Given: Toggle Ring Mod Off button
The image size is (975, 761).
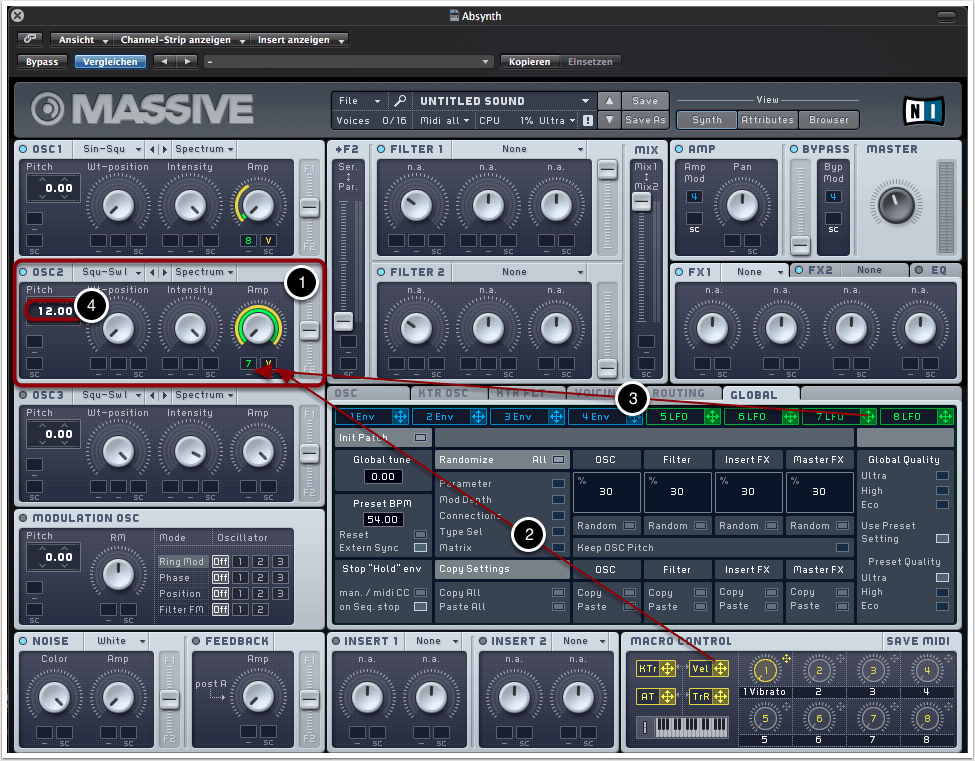Looking at the screenshot, I should (220, 562).
